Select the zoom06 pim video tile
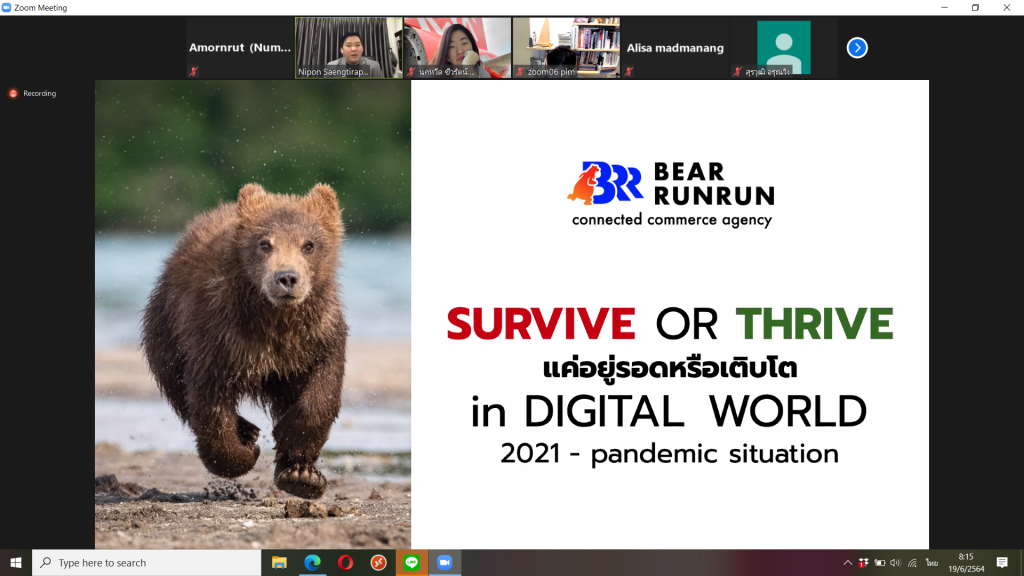This screenshot has width=1024, height=576. 566,47
